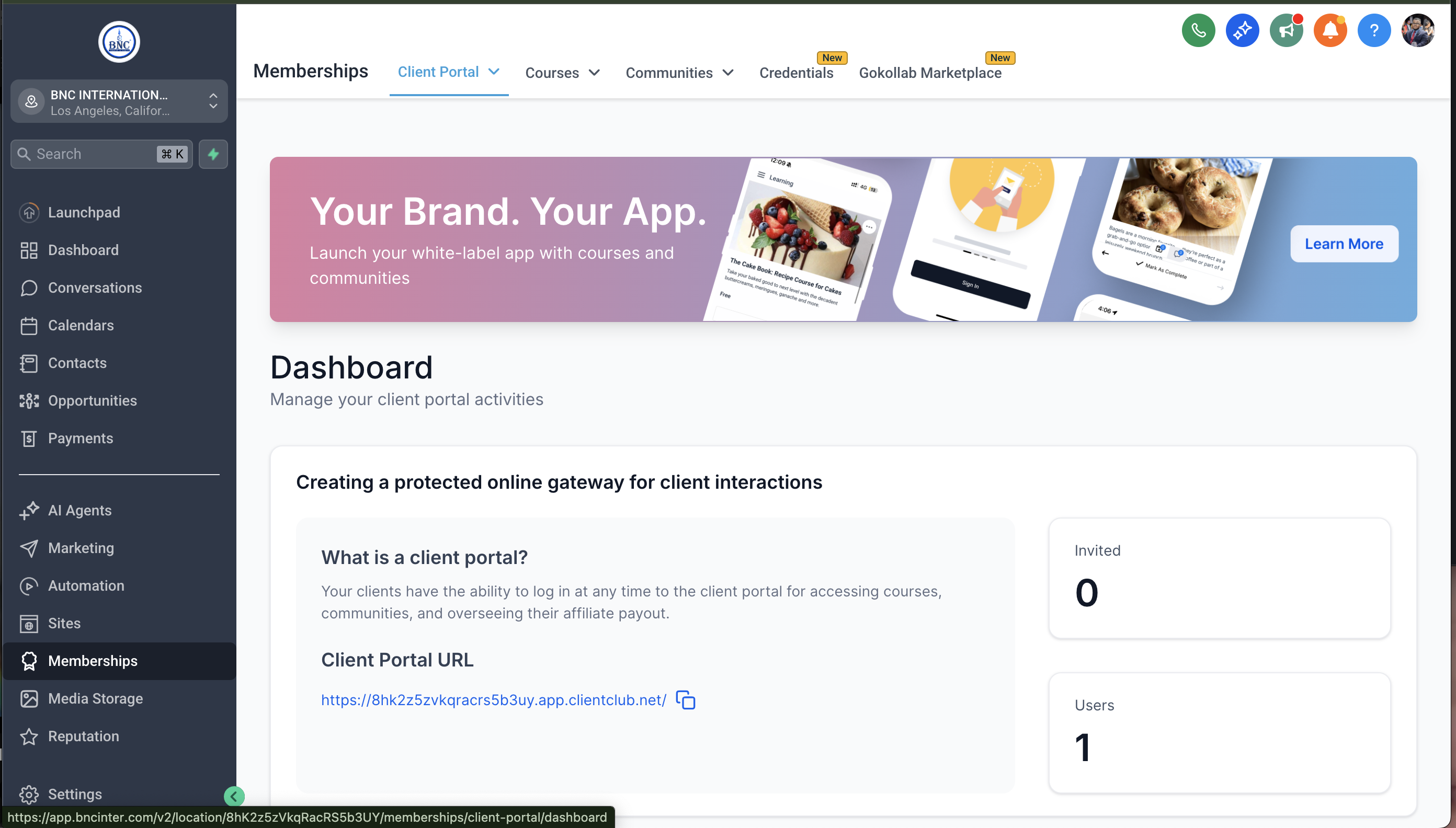Click the blue question mark help icon
The width and height of the screenshot is (1456, 828).
point(1374,30)
